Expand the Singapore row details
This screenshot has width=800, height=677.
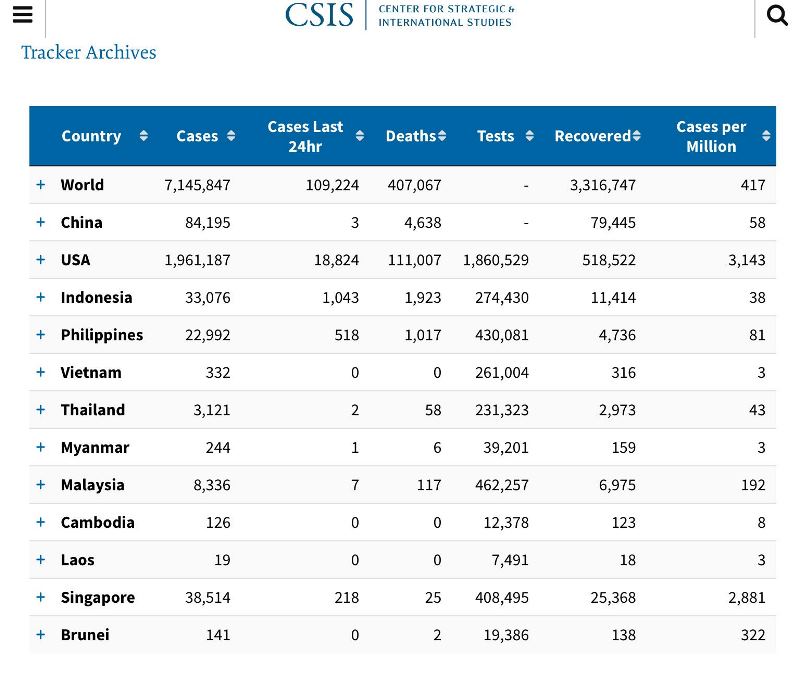click(41, 597)
